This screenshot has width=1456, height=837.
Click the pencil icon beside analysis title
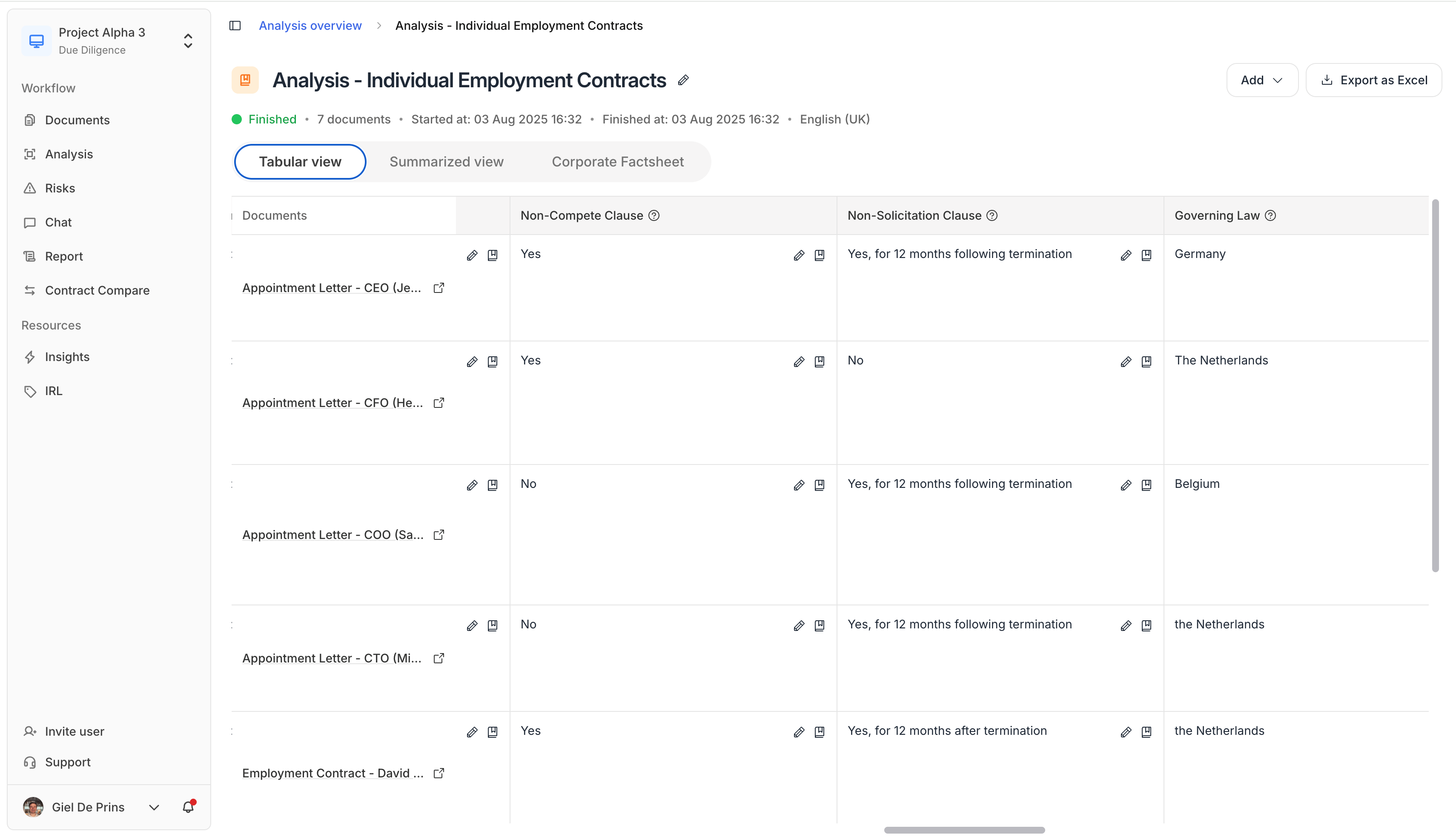click(683, 80)
